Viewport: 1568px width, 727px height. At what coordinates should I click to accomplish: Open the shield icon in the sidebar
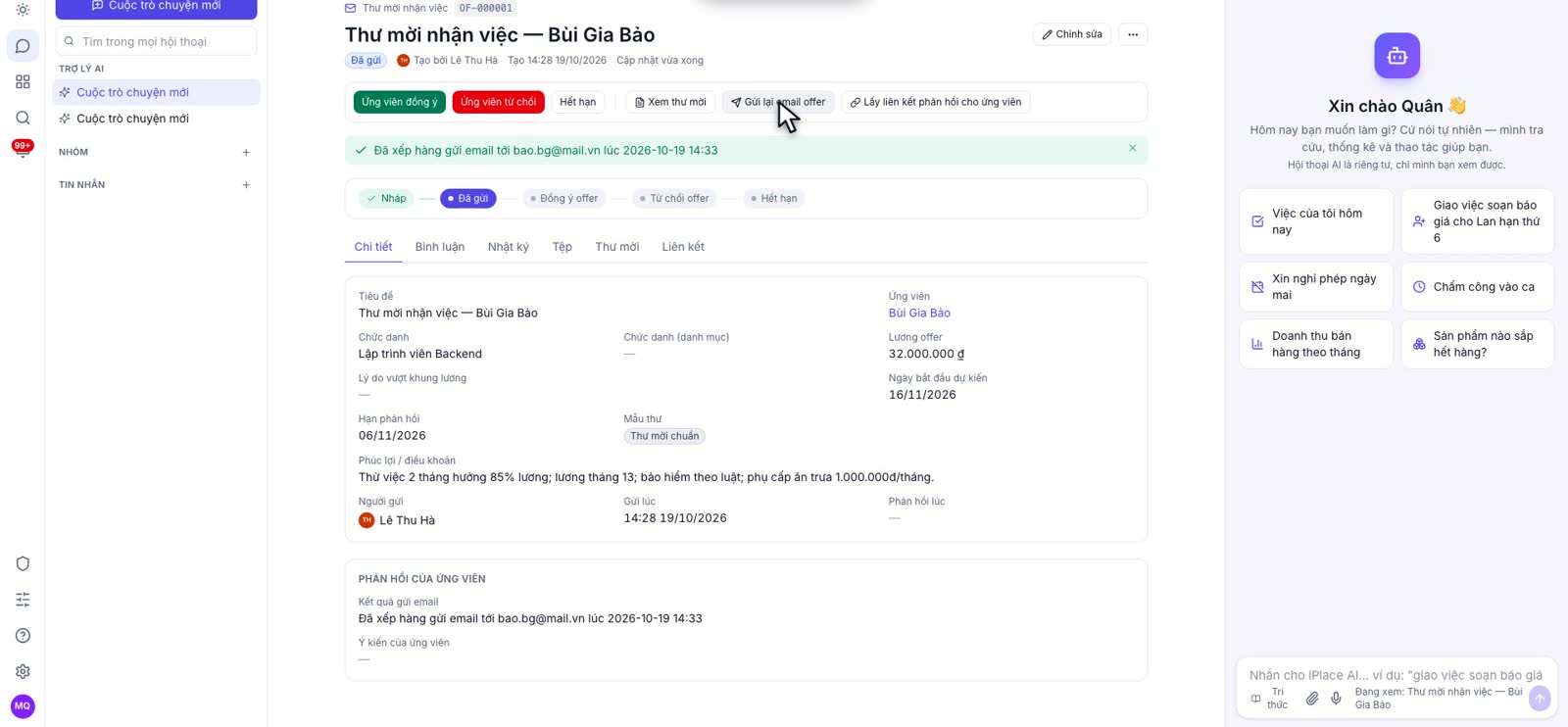click(23, 563)
